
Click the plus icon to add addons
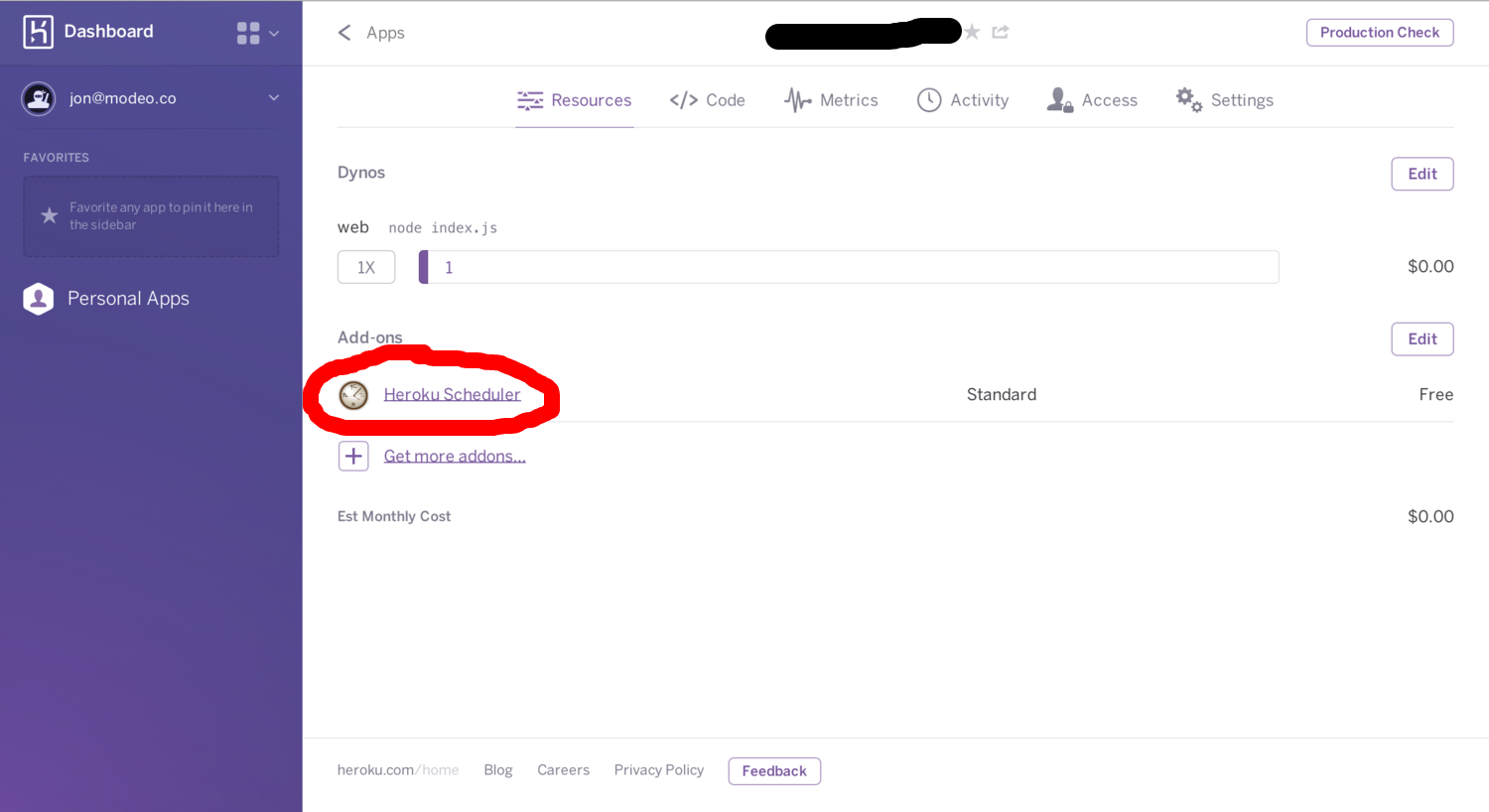click(353, 456)
